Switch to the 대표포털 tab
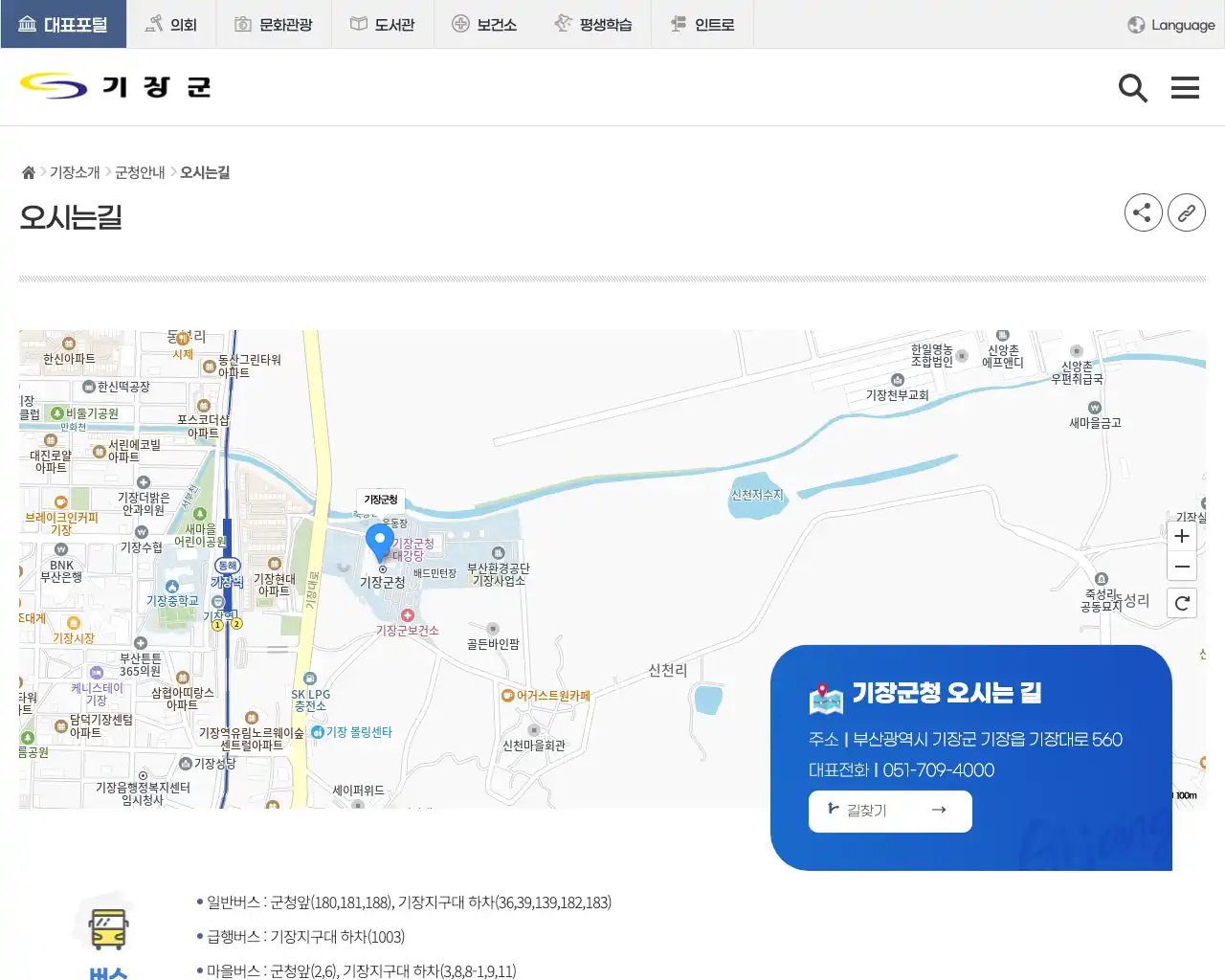The height and width of the screenshot is (980, 1225). (64, 23)
